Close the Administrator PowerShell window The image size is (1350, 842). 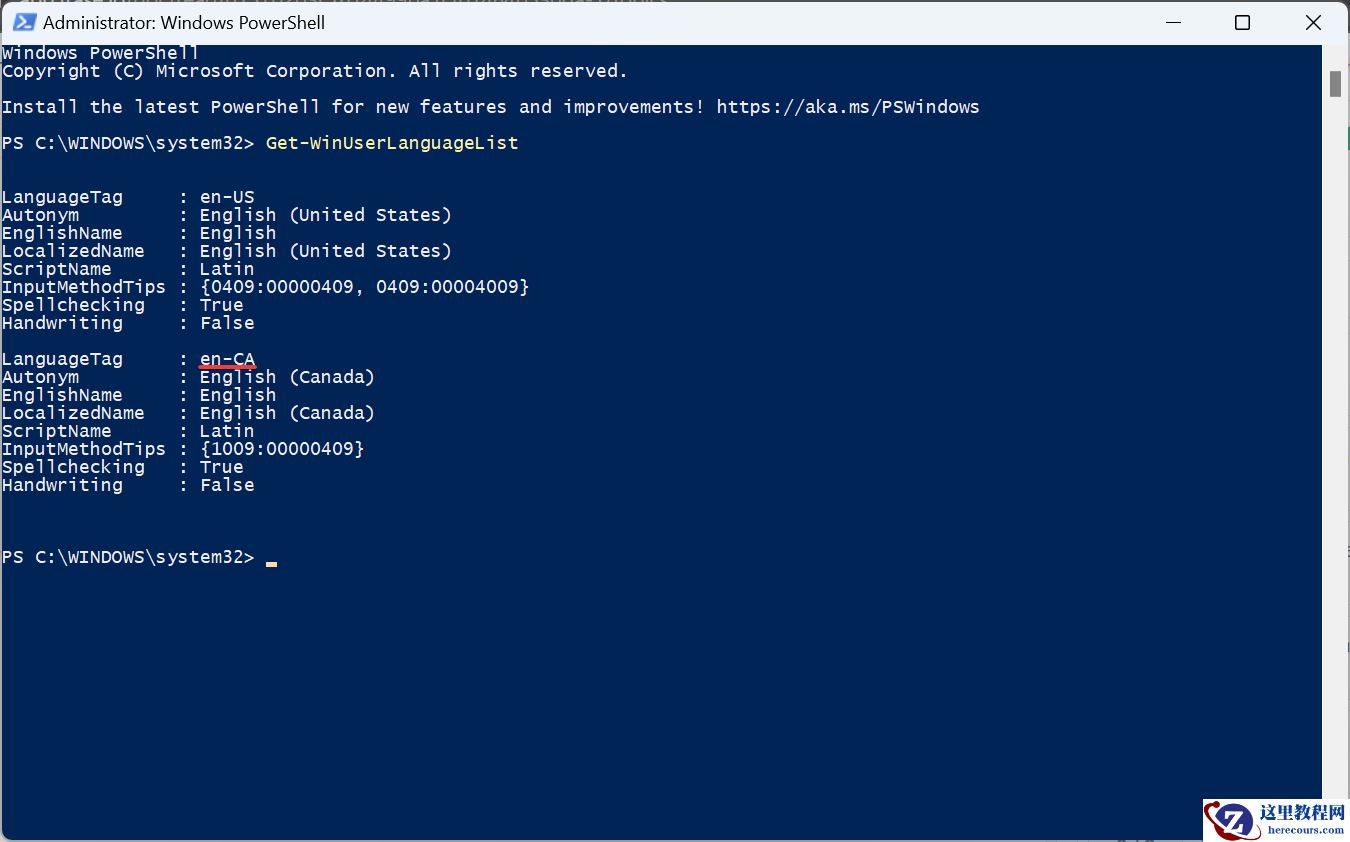point(1313,22)
